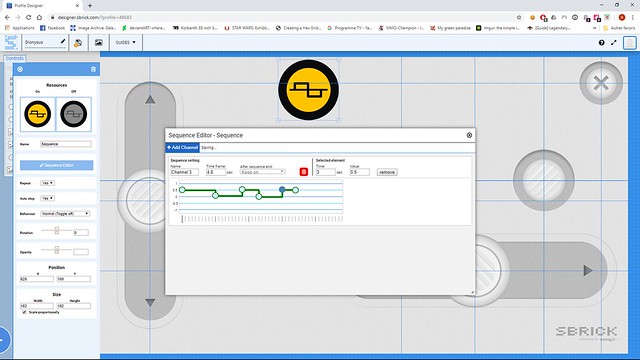Click the Position X field
The image size is (640, 360).
click(37, 279)
